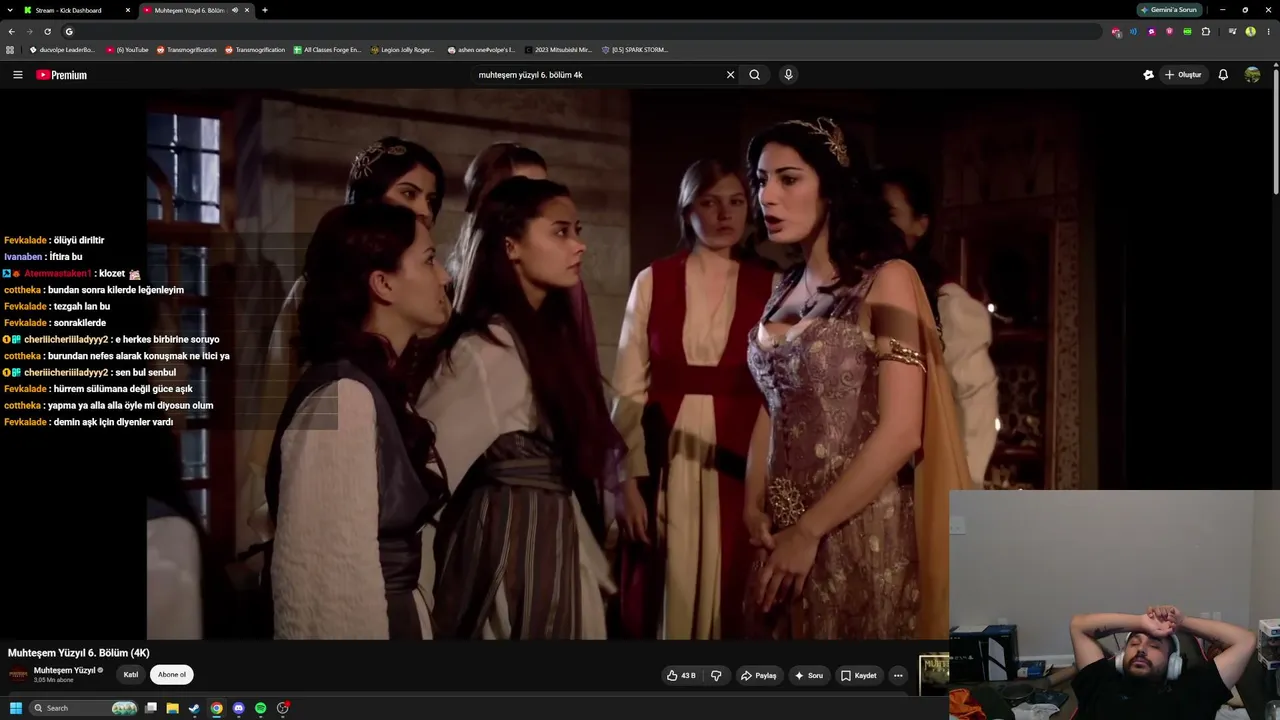Click the Windows taskbar Search box
The width and height of the screenshot is (1280, 720).
84,708
